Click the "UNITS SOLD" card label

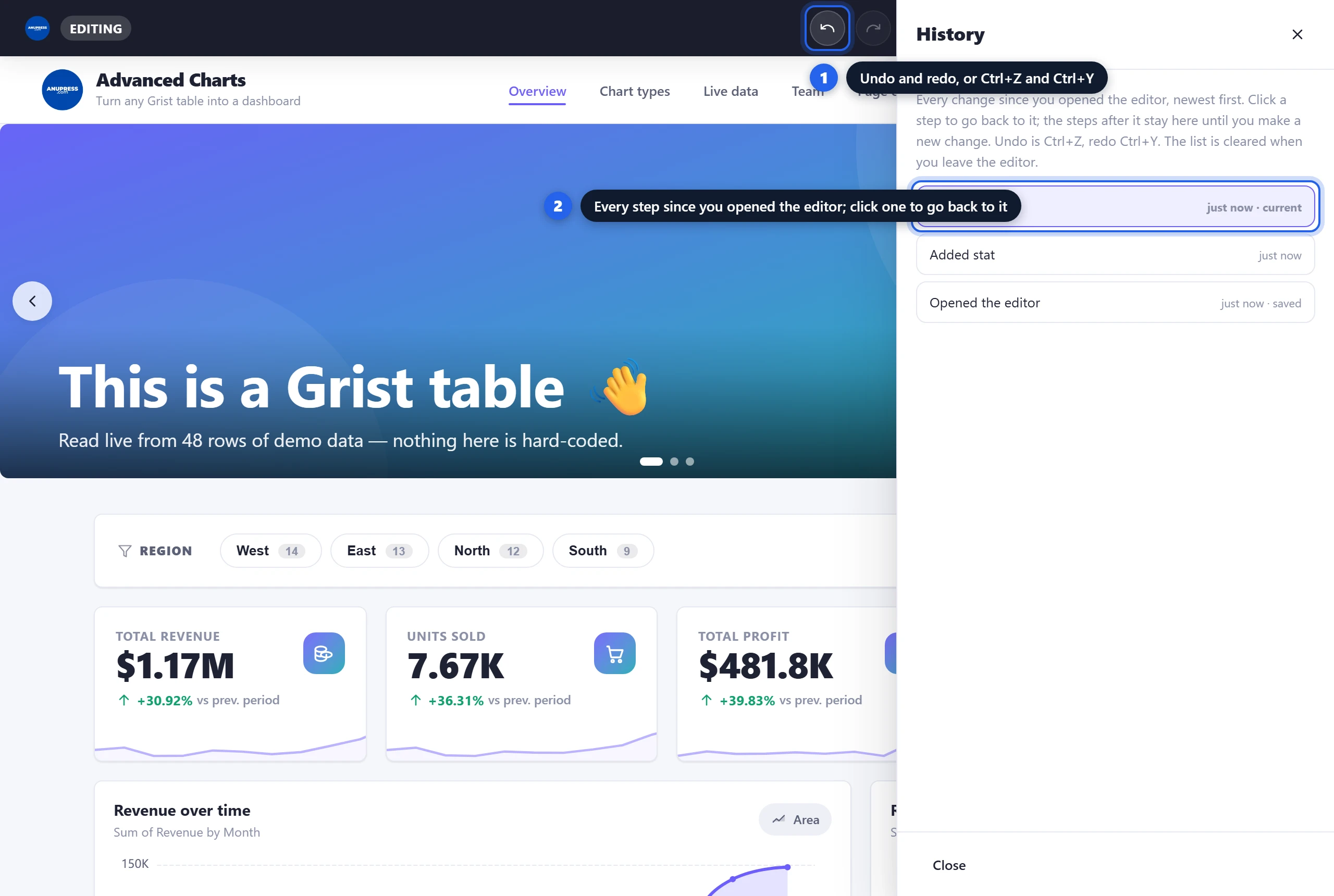pyautogui.click(x=446, y=637)
